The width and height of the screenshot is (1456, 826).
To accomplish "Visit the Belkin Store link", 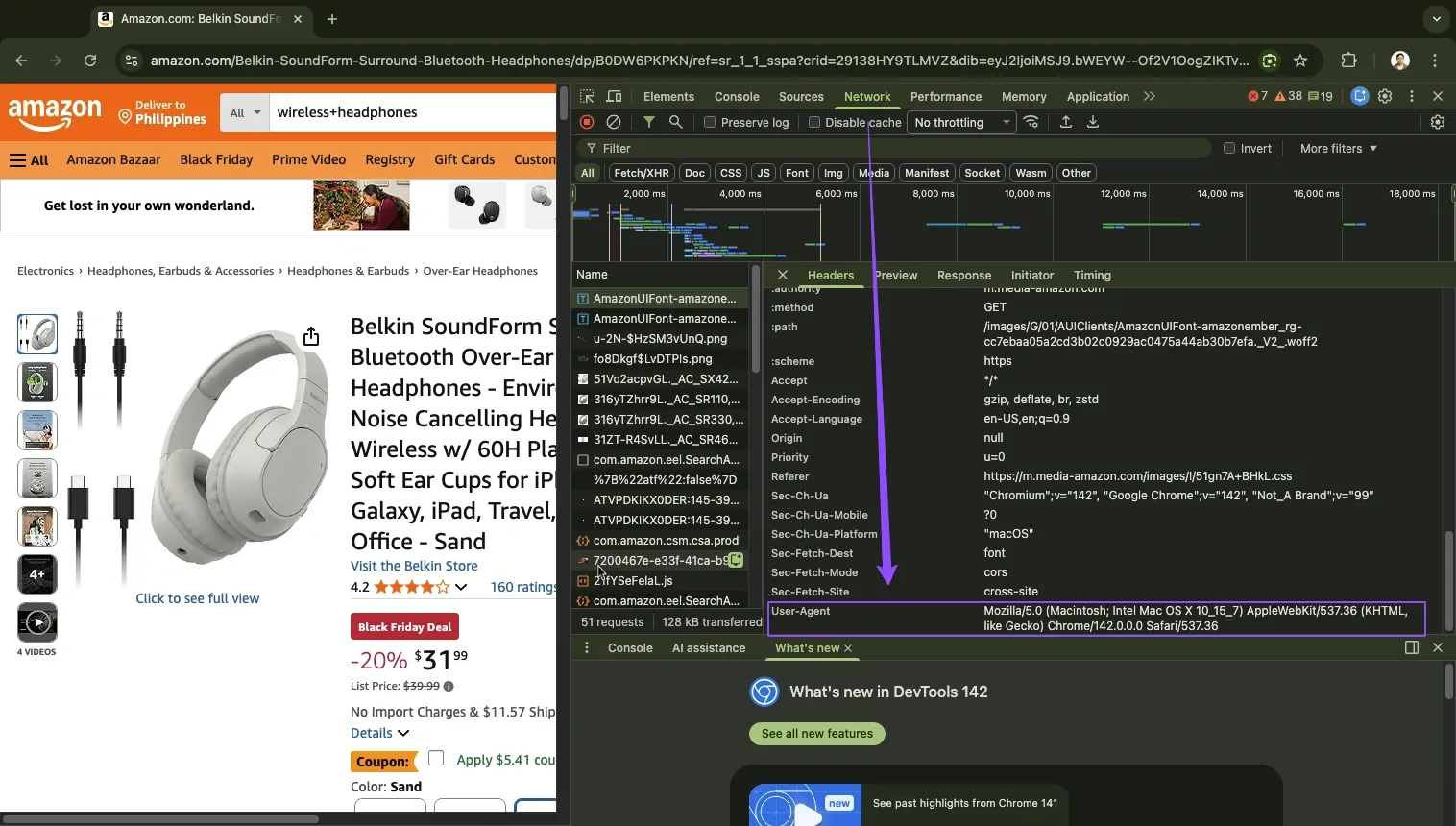I will 414,565.
